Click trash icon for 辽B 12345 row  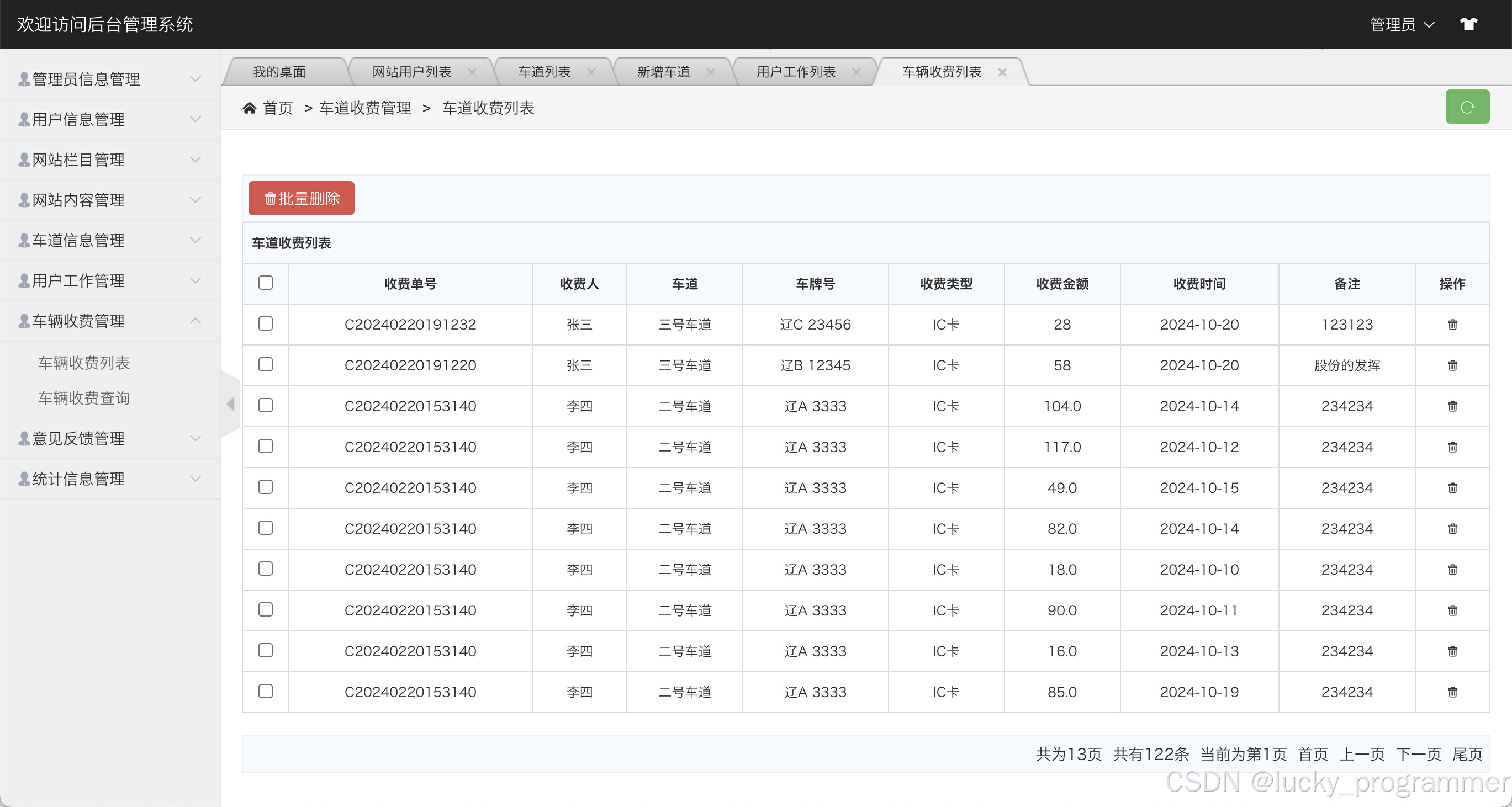(x=1452, y=365)
